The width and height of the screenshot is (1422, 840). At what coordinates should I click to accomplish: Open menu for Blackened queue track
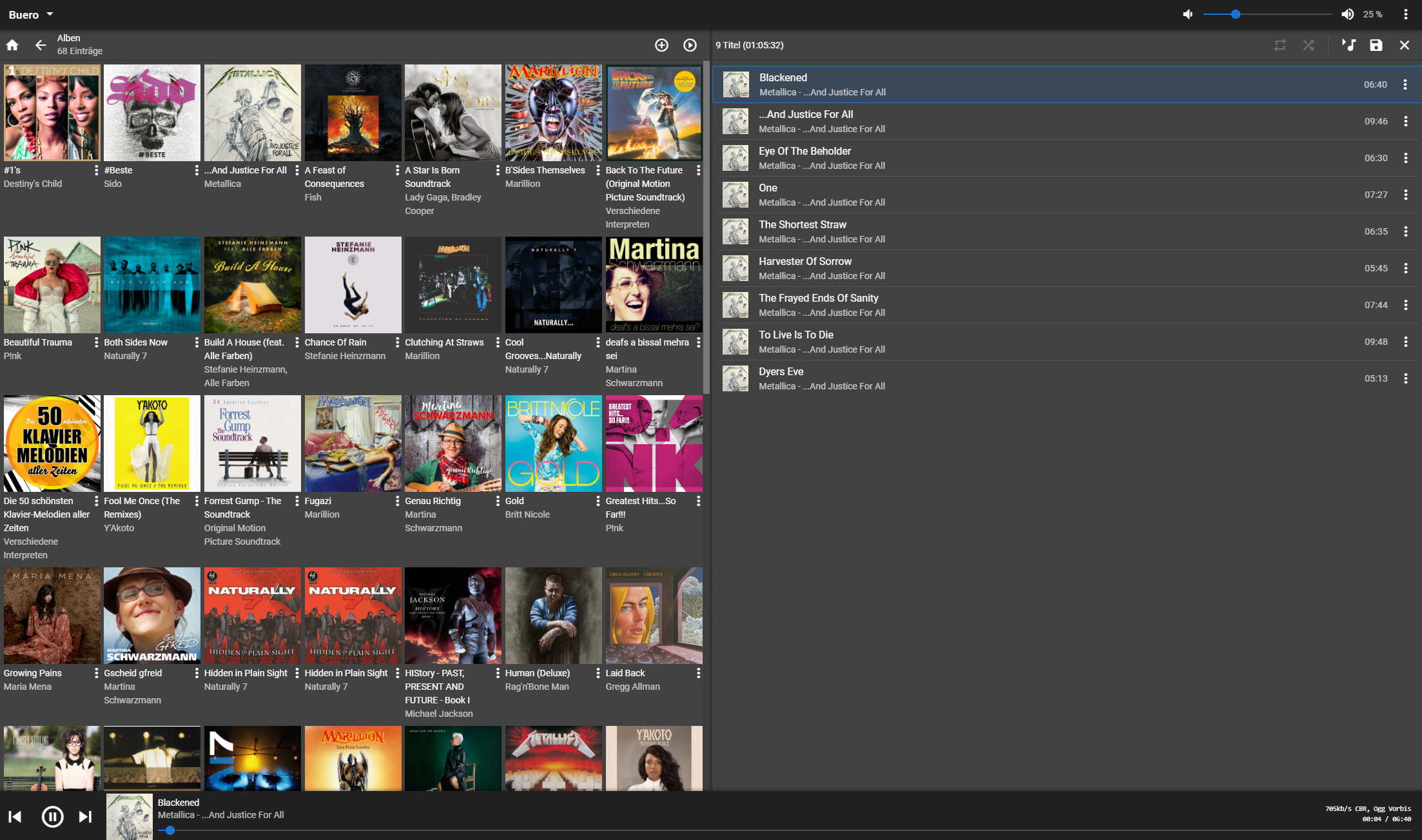tap(1405, 84)
